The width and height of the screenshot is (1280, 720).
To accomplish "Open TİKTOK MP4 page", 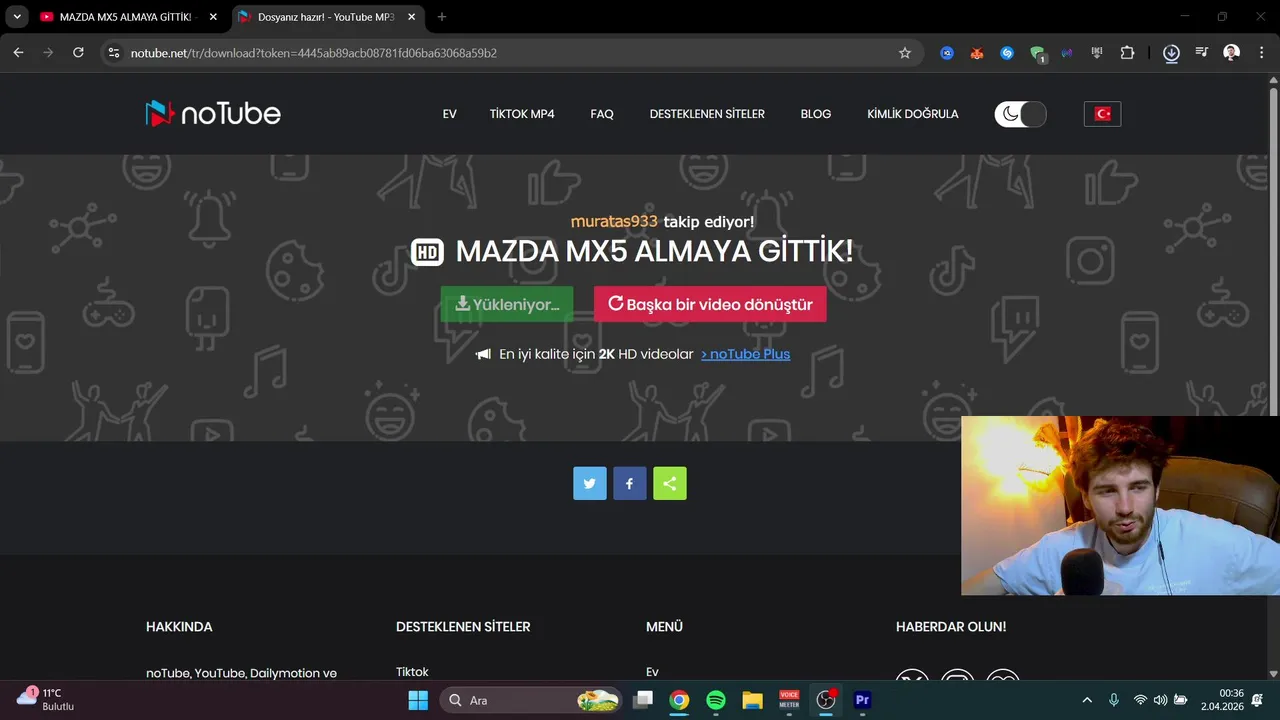I will tap(522, 114).
